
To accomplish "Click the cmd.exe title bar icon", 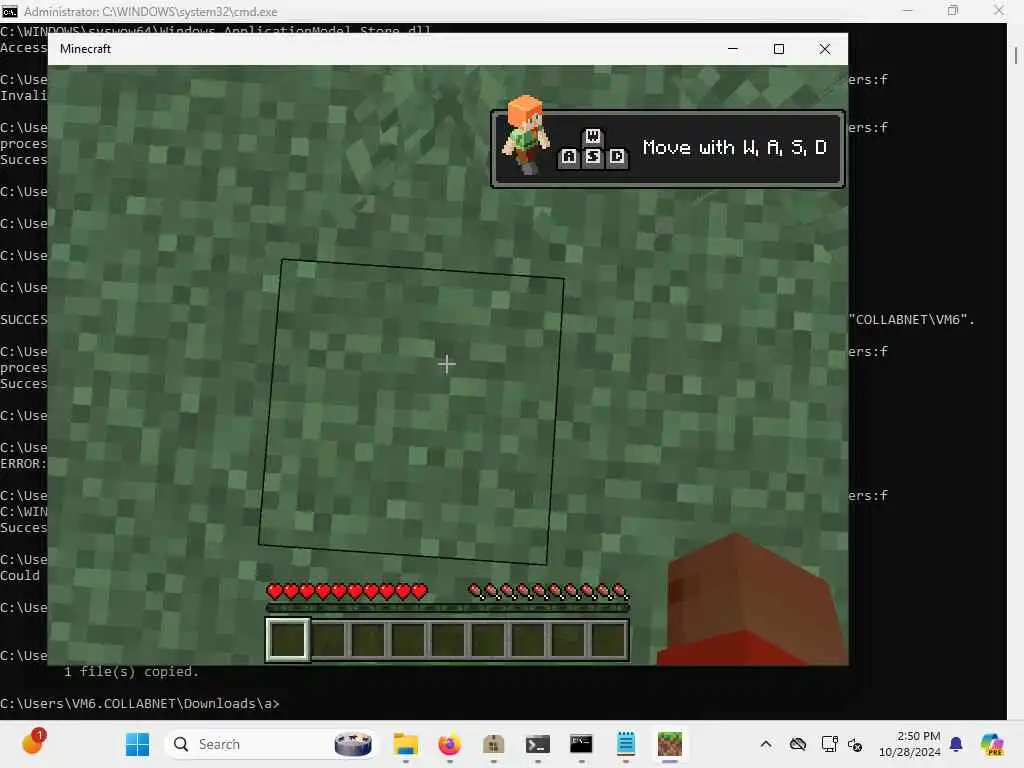I will pos(10,12).
